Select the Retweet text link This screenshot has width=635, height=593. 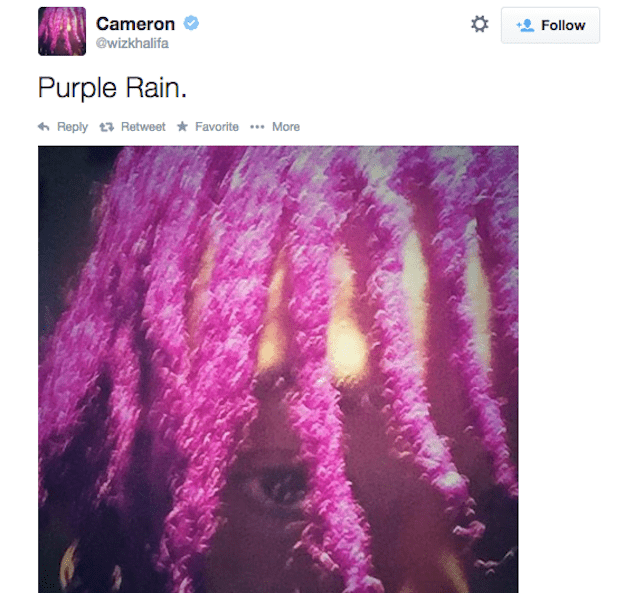[143, 127]
